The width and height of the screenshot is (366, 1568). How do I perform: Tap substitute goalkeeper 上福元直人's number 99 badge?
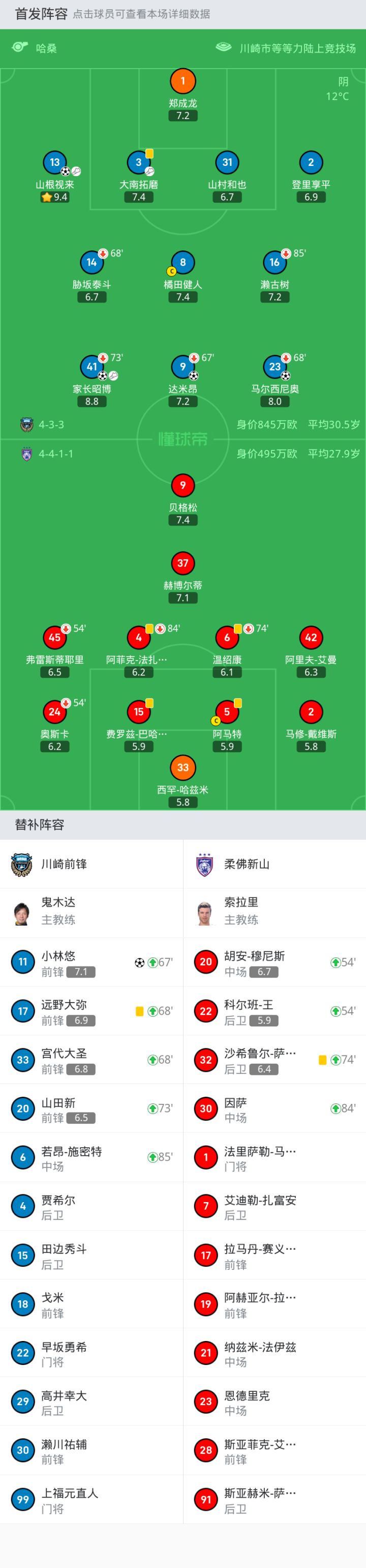tap(22, 1499)
